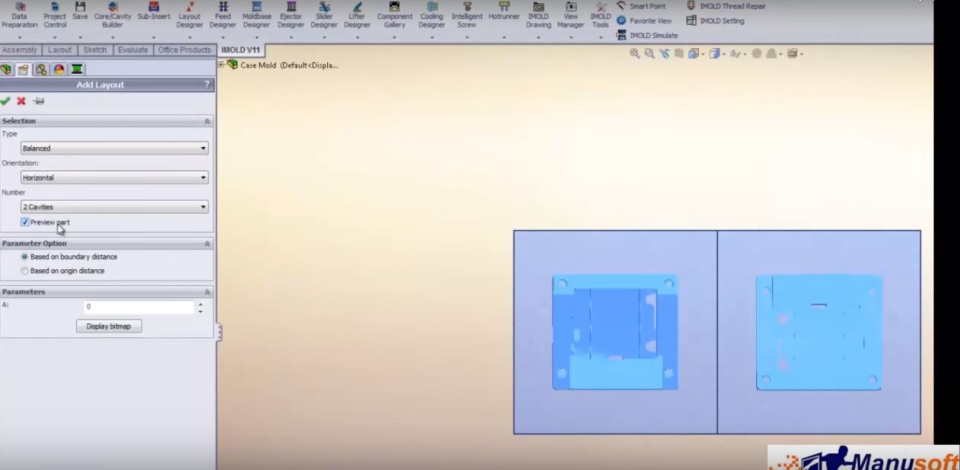Image resolution: width=960 pixels, height=470 pixels.
Task: Open IMOLD Thread Repair
Action: 726,6
